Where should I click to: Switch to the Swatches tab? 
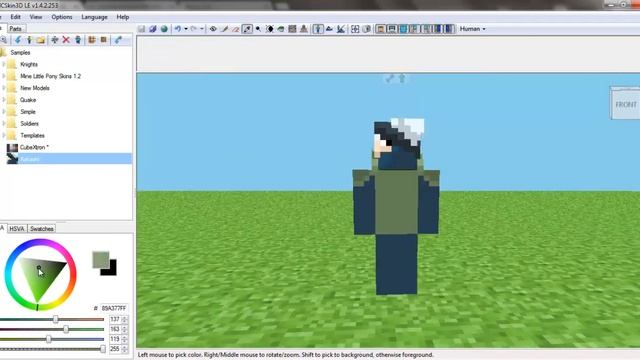[x=42, y=229]
